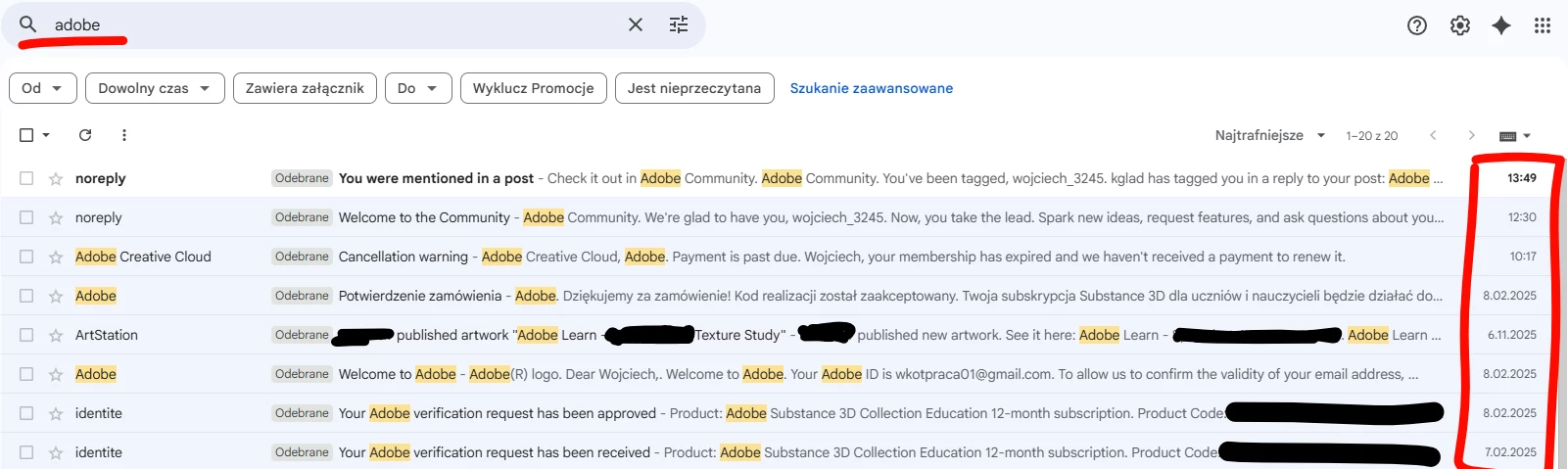The height and width of the screenshot is (469, 1568).
Task: Open the Do recipient filter dropdown
Action: [418, 88]
